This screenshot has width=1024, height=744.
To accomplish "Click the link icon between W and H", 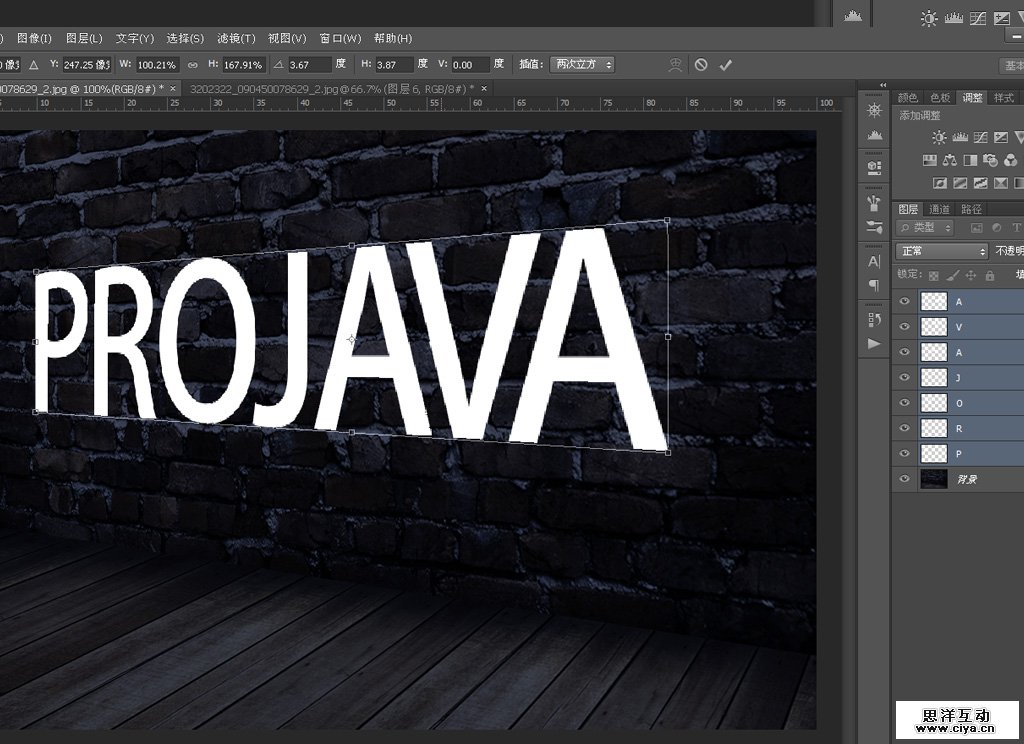I will point(193,65).
